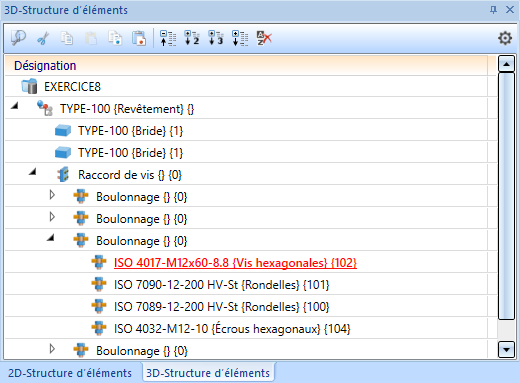Image resolution: width=520 pixels, height=383 pixels.
Task: Select ISO 4017-M12x60-8.8 Vis hexagonales item
Action: 235,263
